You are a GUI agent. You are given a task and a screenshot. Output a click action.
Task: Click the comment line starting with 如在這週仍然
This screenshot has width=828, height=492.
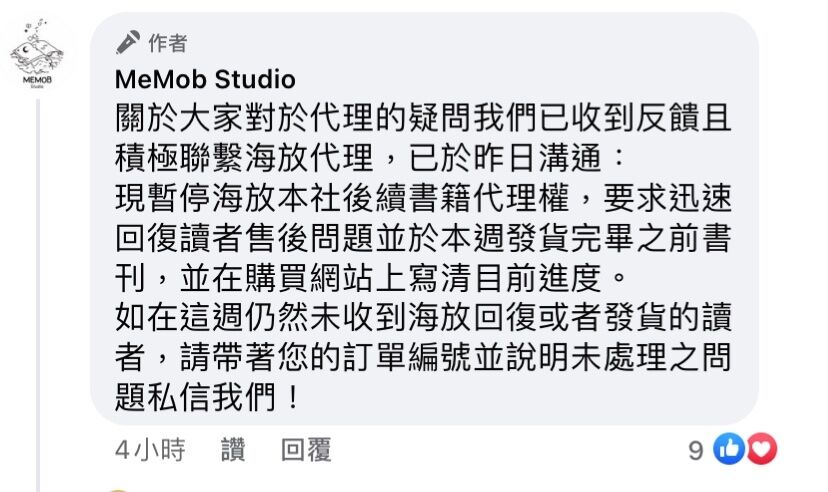tap(423, 317)
